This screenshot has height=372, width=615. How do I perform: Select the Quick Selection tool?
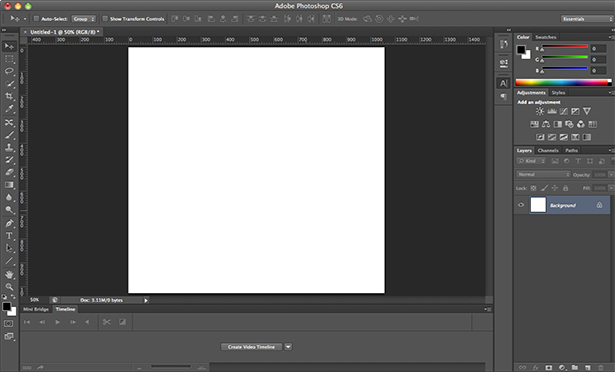[9, 84]
